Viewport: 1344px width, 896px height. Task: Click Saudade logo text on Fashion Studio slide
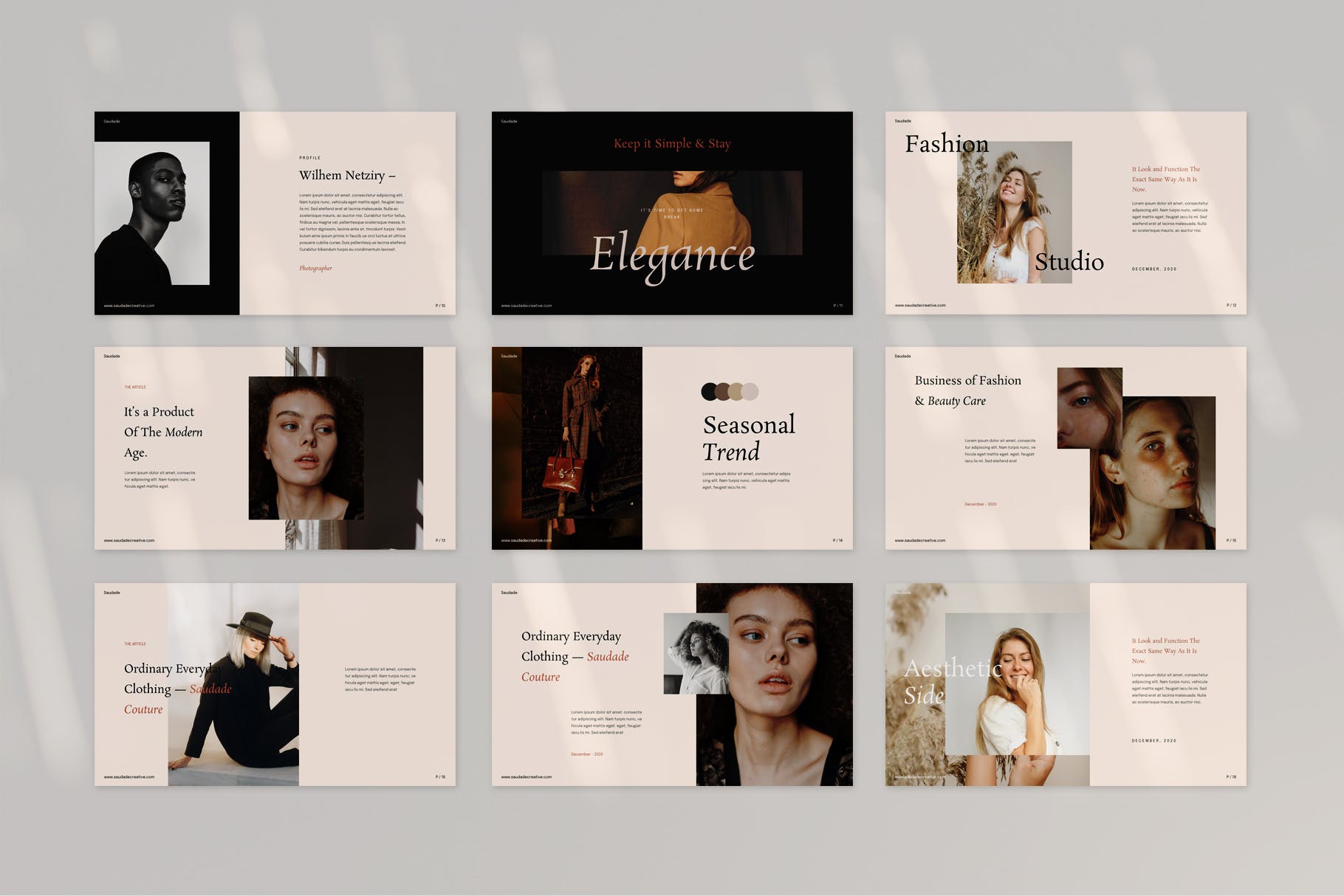pyautogui.click(x=902, y=121)
